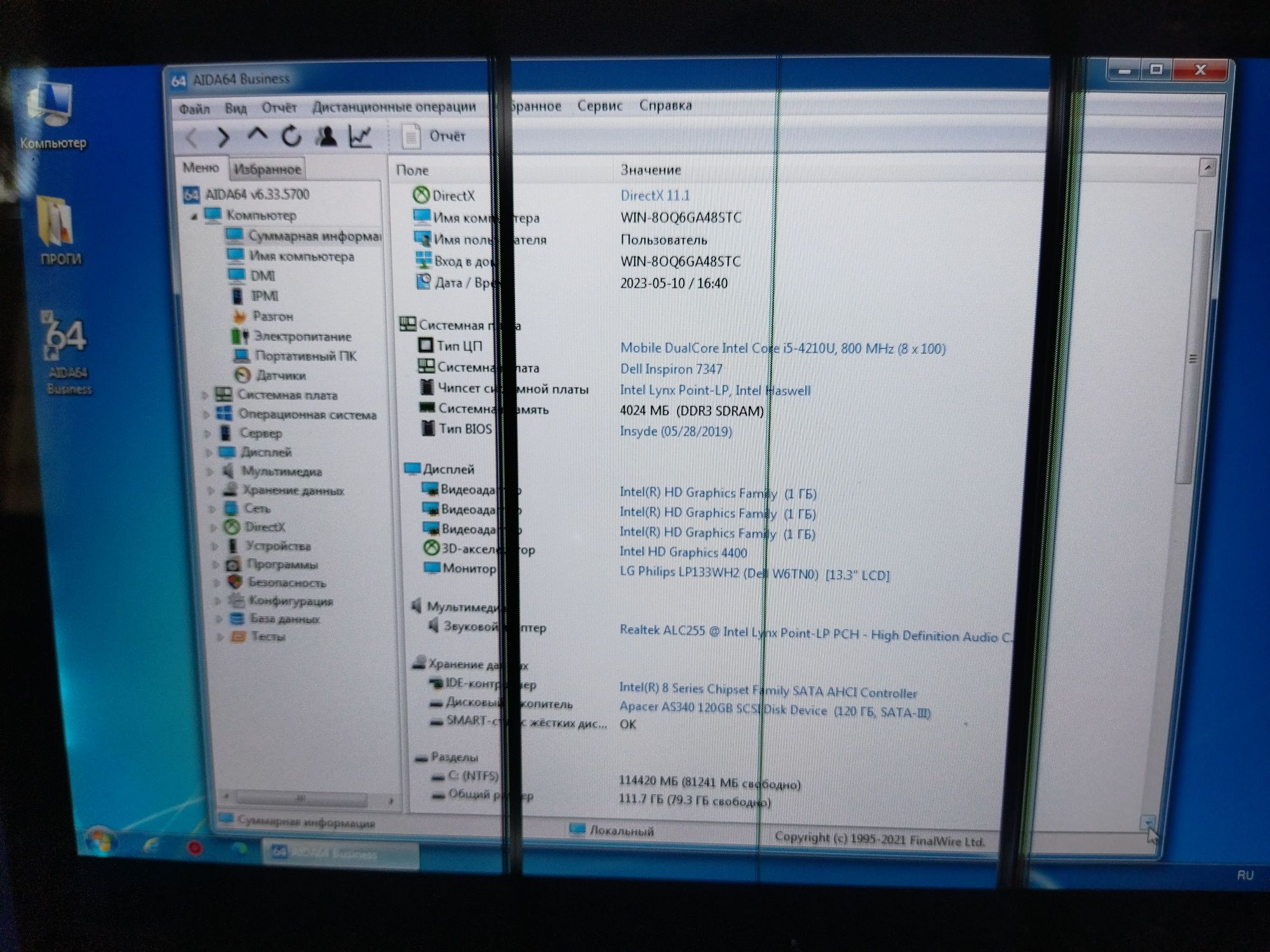Viewport: 1270px width, 952px height.
Task: Click the right pane scroll-up arrow
Action: [x=1207, y=168]
